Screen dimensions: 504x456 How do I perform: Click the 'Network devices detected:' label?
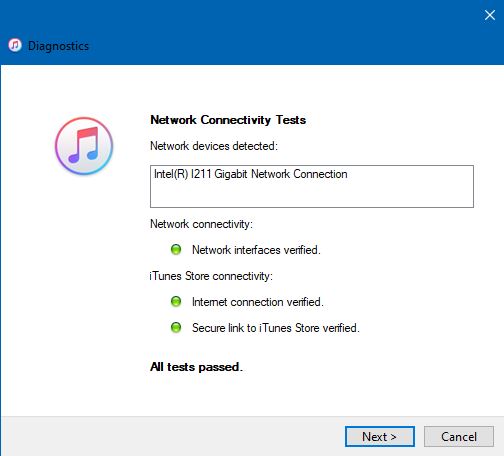coord(214,146)
